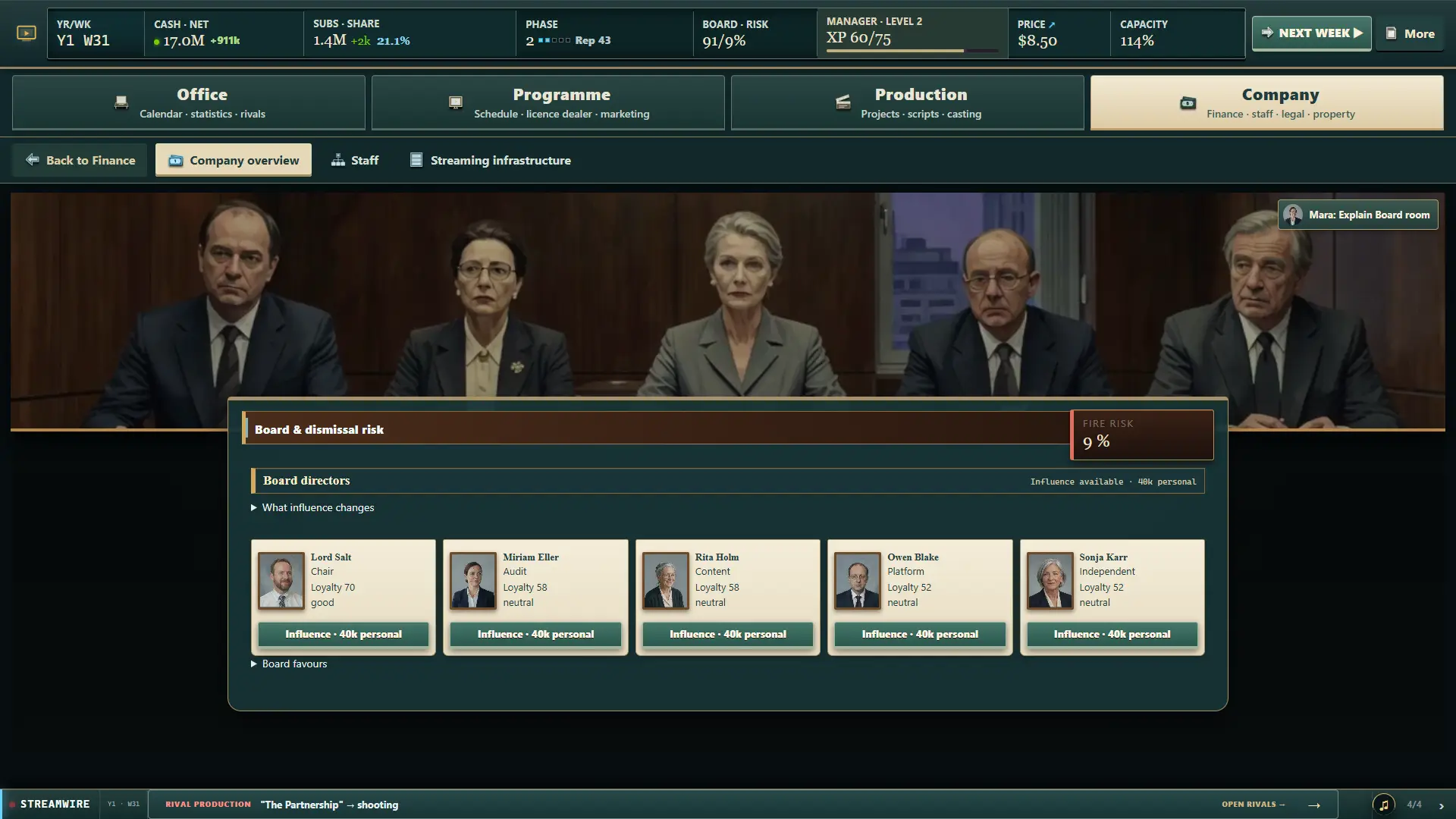1456x819 pixels.
Task: Click Sonja Karr's portrait thumbnail
Action: tap(1050, 581)
